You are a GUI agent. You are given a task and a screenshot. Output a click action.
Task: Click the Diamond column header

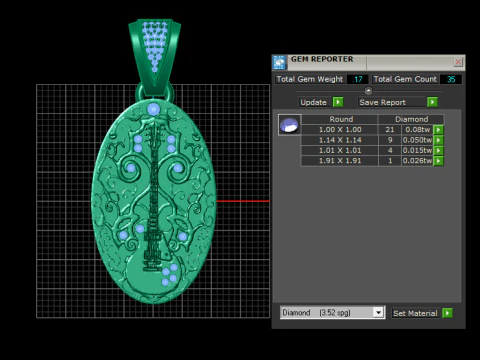pyautogui.click(x=411, y=119)
